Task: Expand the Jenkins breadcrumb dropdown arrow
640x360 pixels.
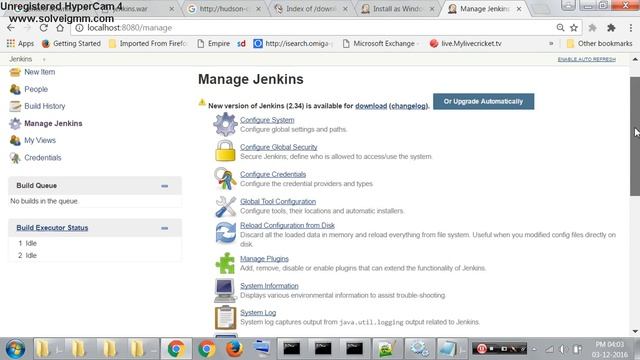Action: coord(44,60)
